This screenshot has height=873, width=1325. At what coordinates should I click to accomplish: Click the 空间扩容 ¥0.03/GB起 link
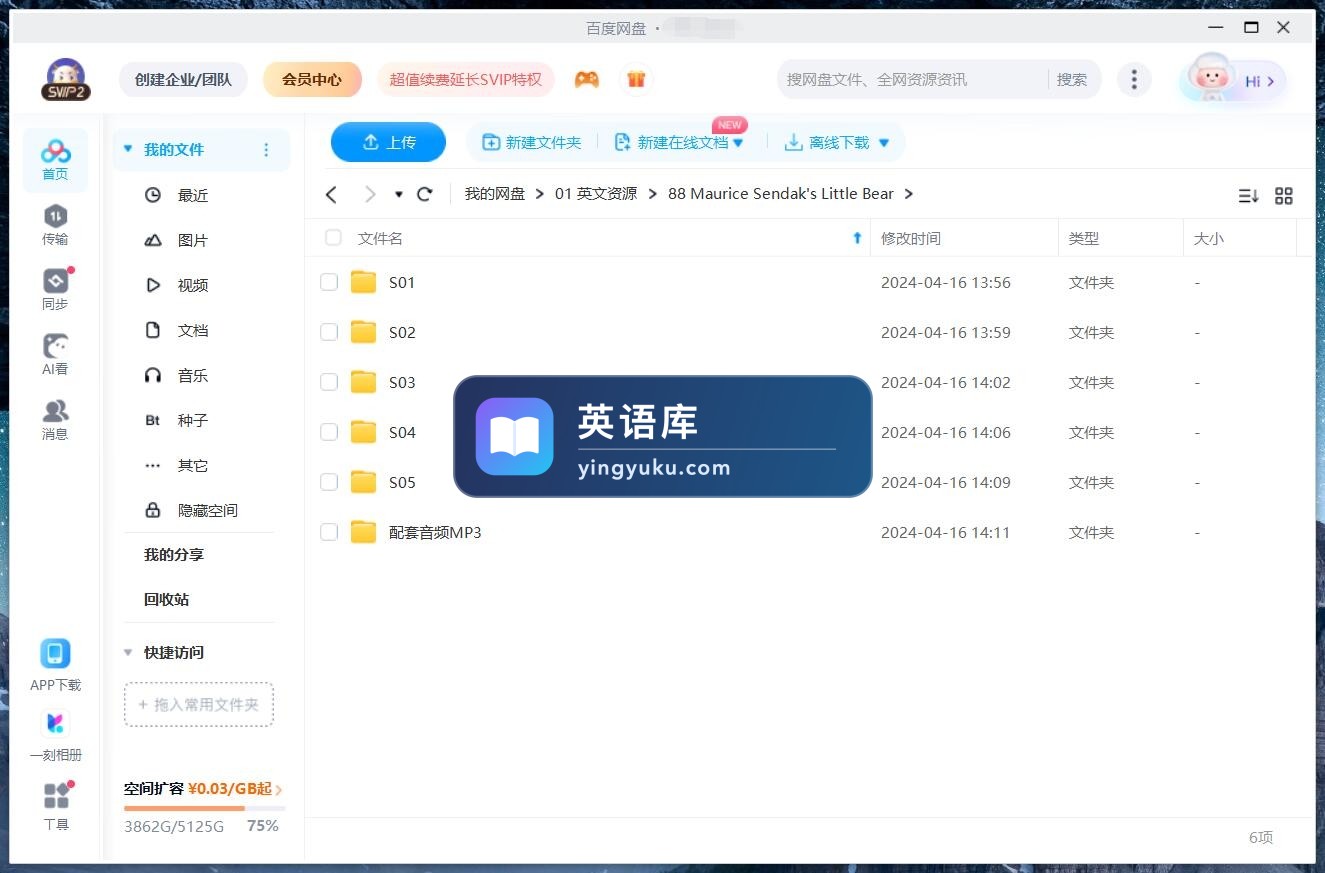click(204, 789)
